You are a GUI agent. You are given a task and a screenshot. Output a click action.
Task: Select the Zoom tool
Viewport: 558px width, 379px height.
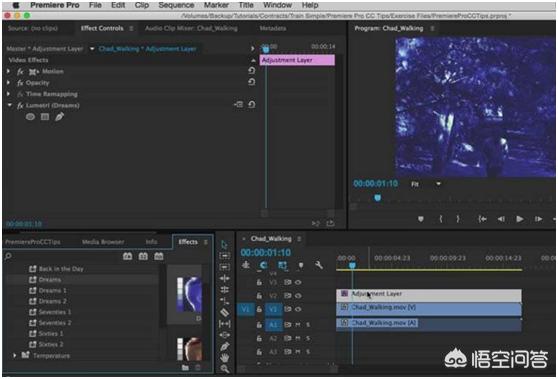pyautogui.click(x=225, y=368)
